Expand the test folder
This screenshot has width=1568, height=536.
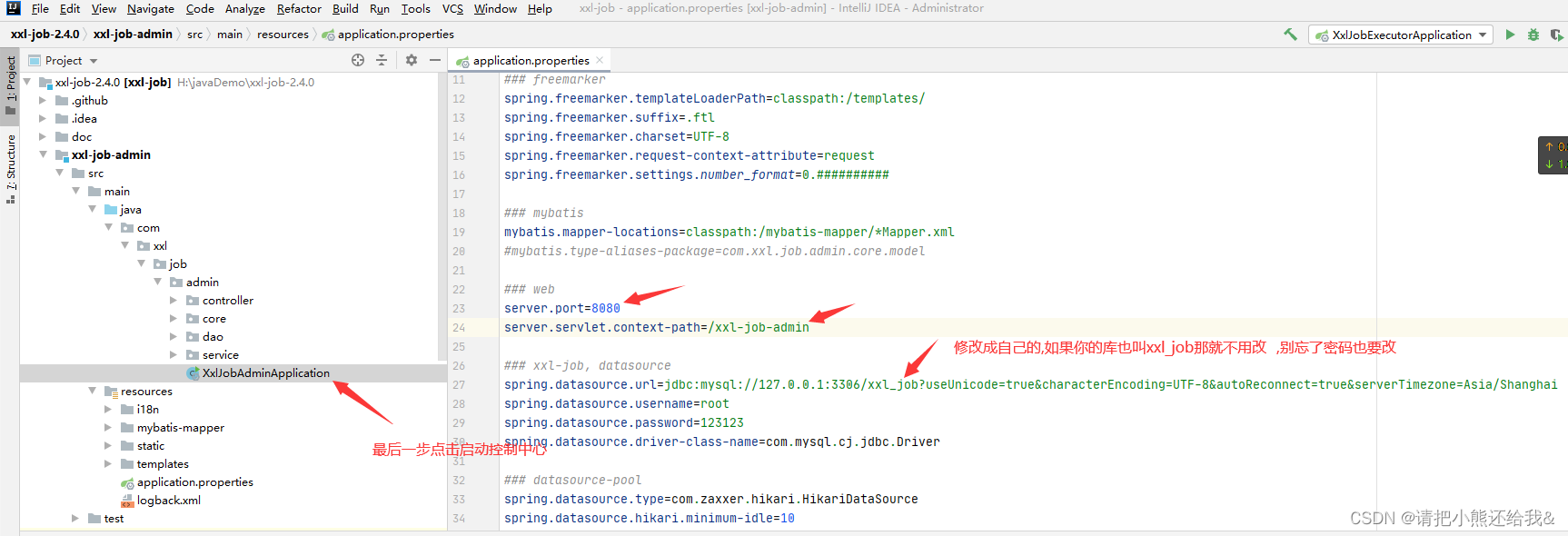tap(75, 518)
